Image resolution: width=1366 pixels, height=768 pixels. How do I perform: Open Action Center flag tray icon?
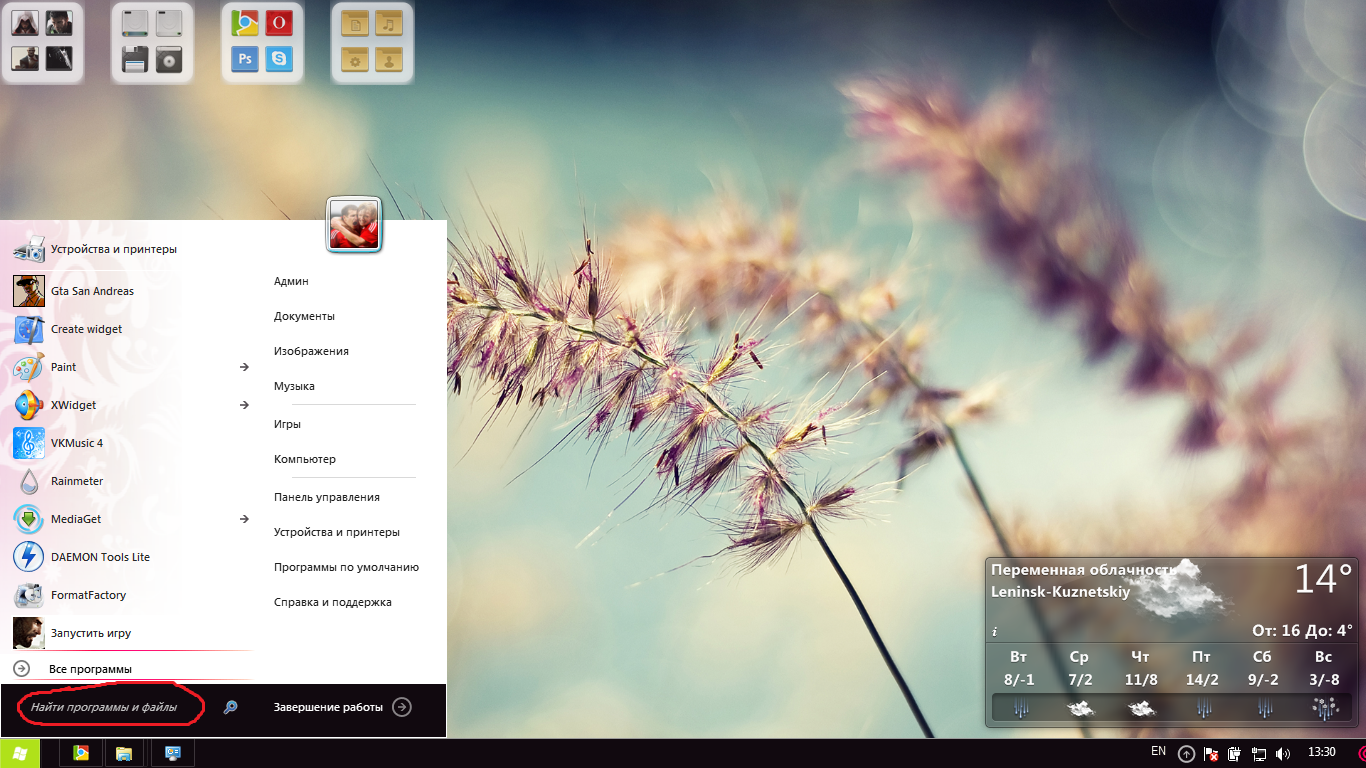[x=1211, y=753]
